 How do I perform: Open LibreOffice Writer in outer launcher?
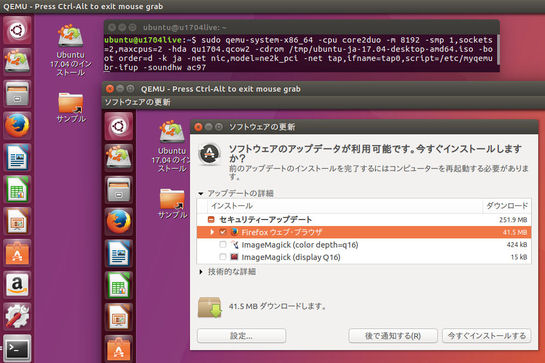pyautogui.click(x=17, y=157)
